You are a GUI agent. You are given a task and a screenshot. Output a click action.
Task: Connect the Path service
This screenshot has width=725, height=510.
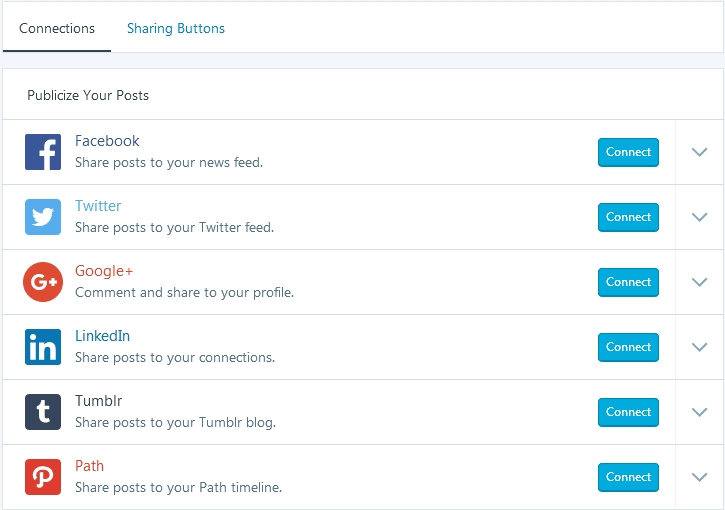tap(628, 477)
